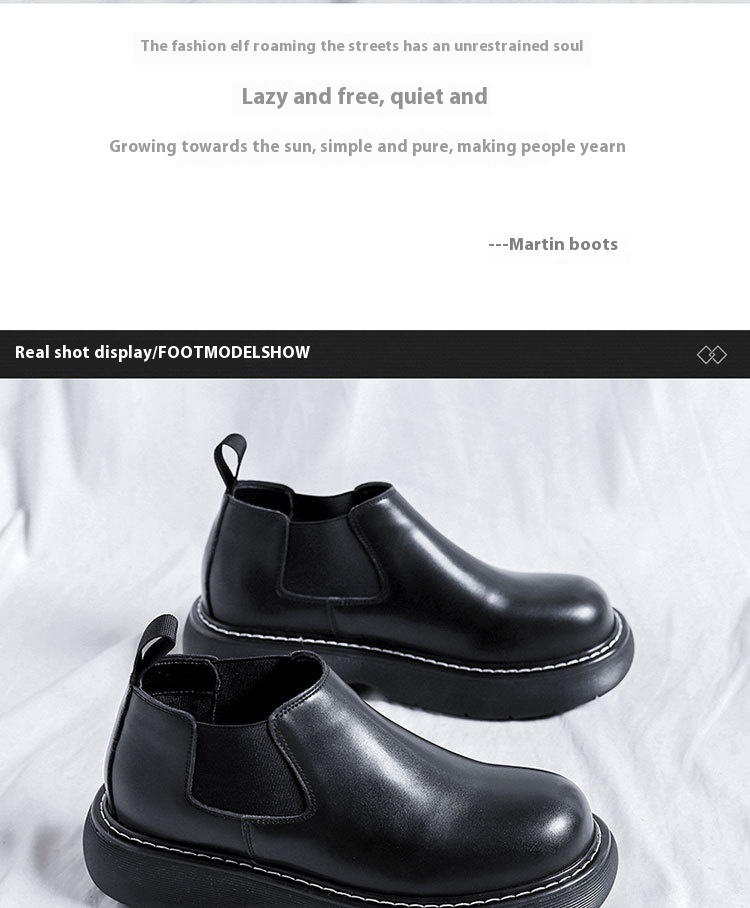Click the glossy toe cap of the lower boot
The image size is (750, 908).
[x=533, y=822]
